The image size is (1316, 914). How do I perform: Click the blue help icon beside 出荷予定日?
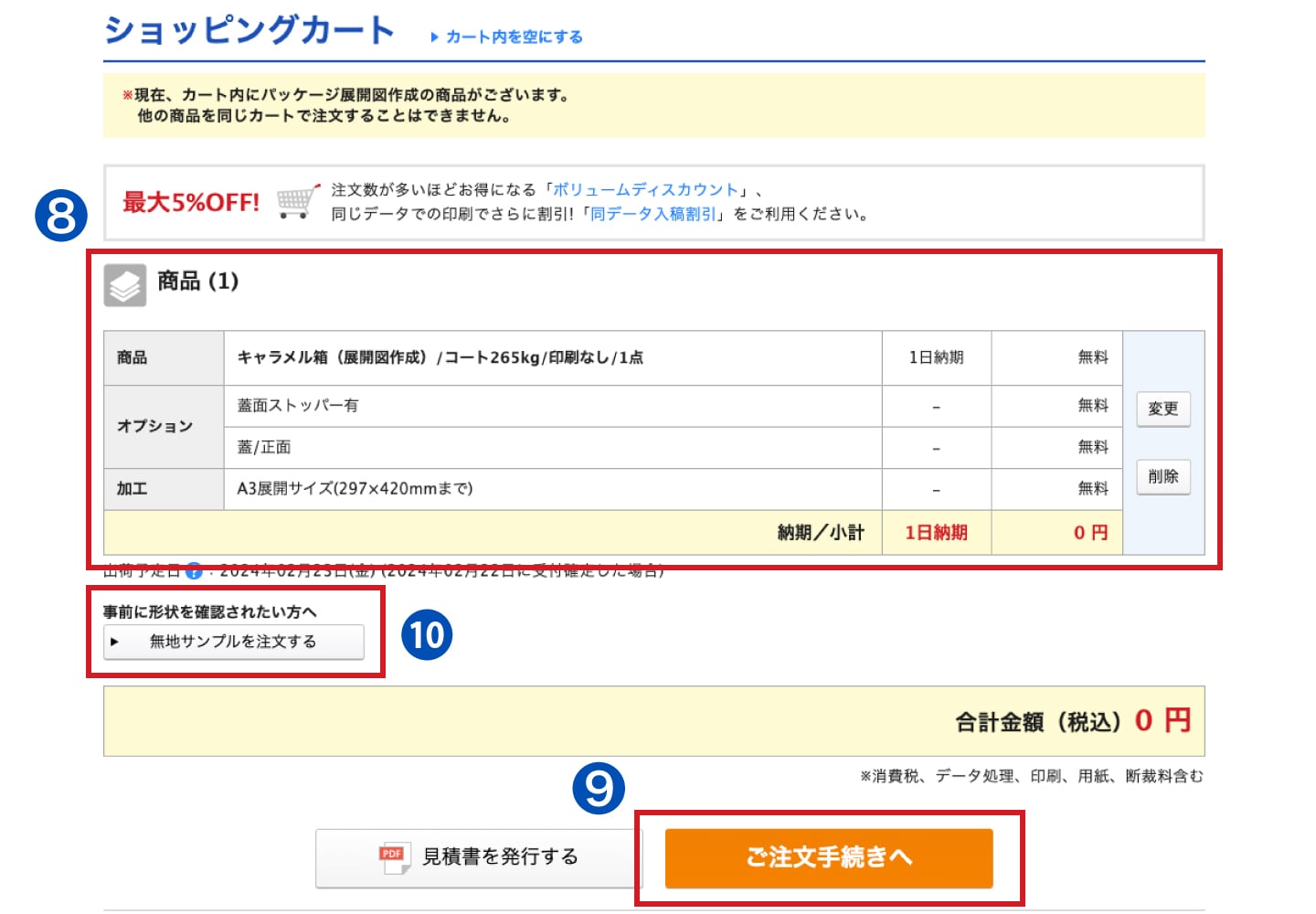pos(194,572)
